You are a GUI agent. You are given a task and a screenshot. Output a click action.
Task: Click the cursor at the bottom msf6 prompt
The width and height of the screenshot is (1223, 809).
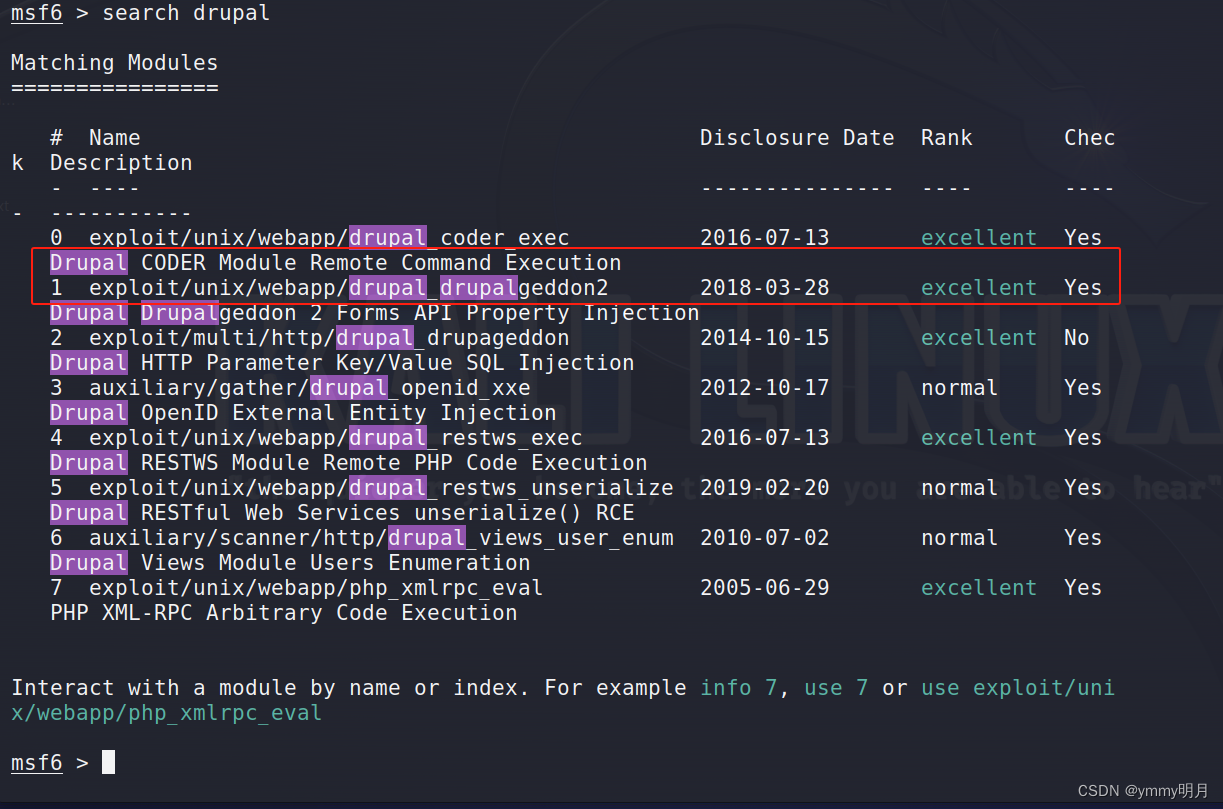pos(108,762)
